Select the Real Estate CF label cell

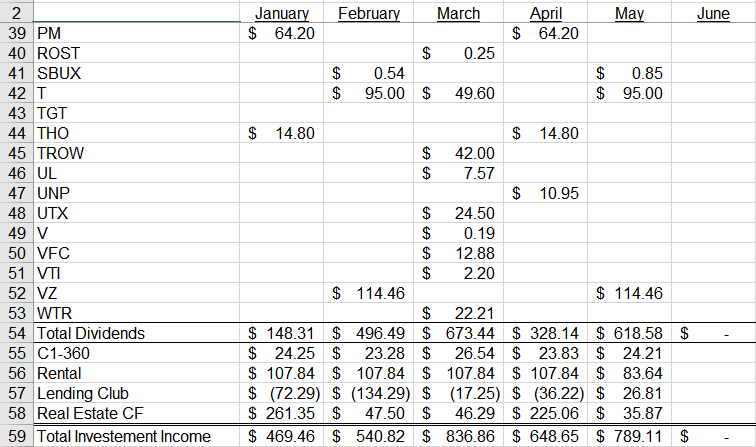pos(136,413)
